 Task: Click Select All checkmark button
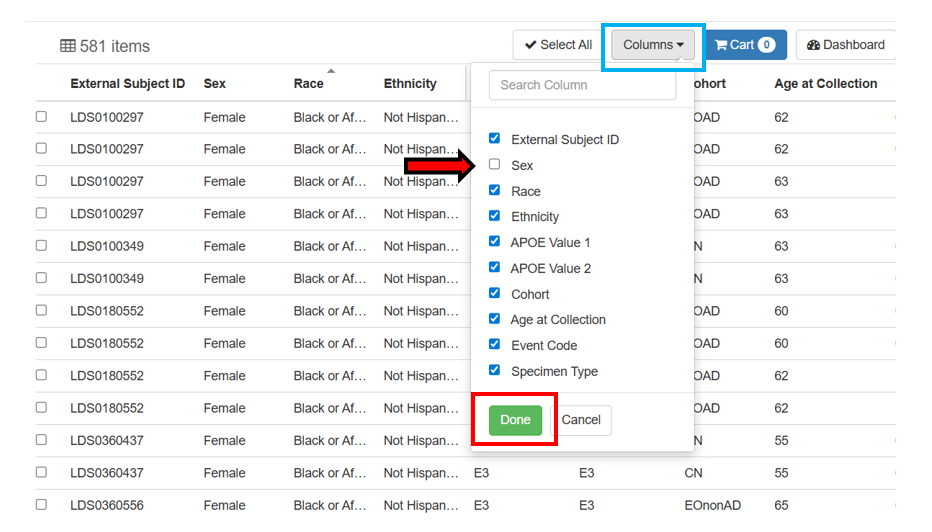click(558, 45)
